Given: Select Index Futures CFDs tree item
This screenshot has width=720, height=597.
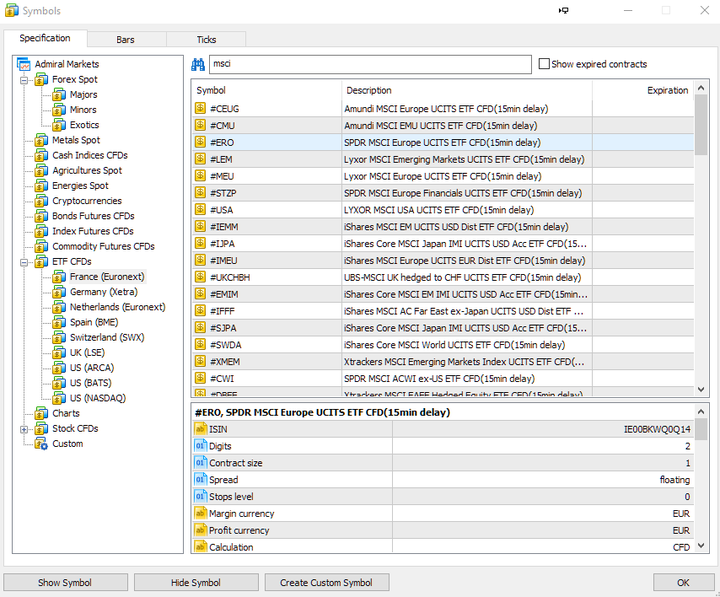Looking at the screenshot, I should click(x=93, y=231).
